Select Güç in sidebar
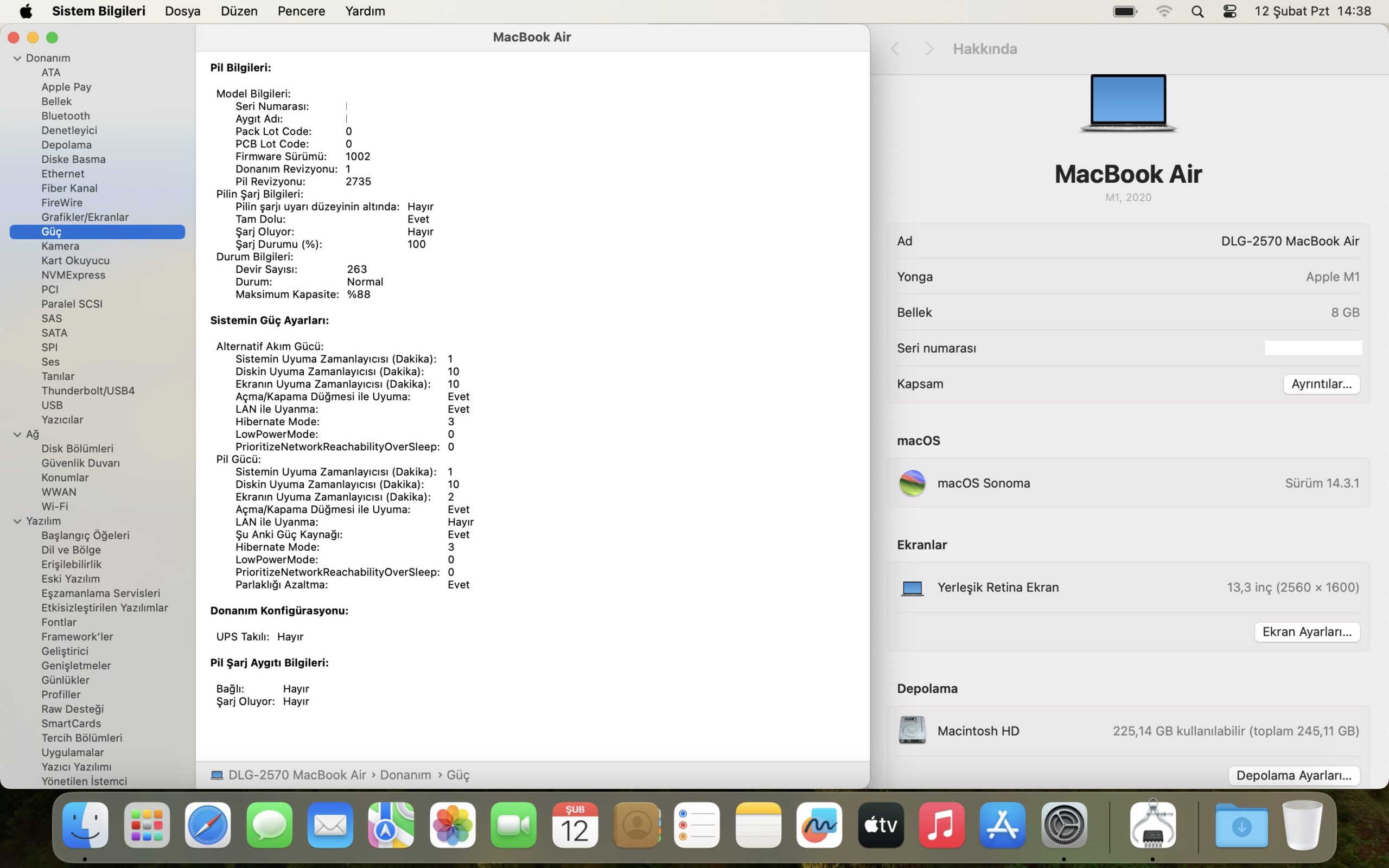The height and width of the screenshot is (868, 1389). point(97,231)
